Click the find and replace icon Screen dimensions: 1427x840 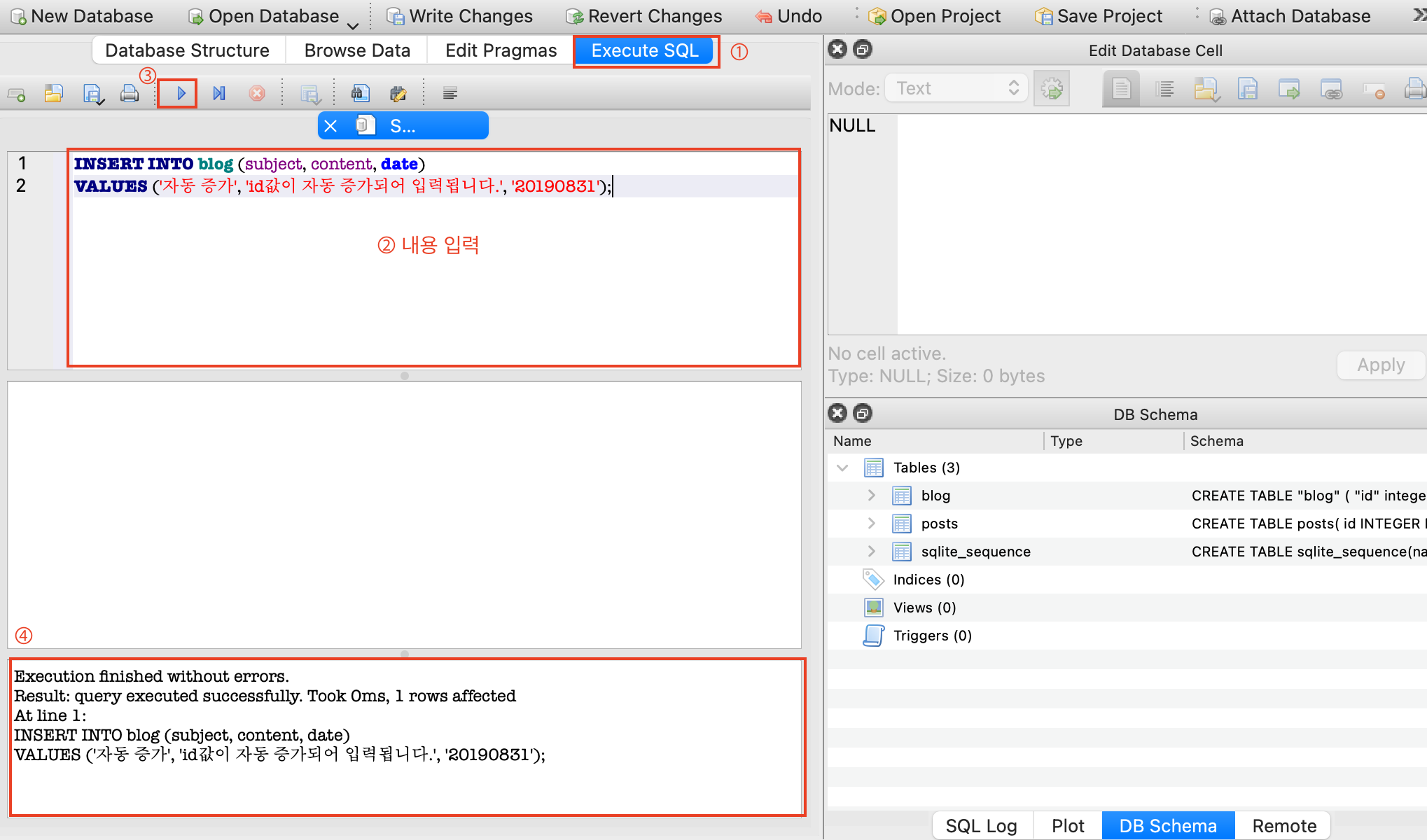coord(398,93)
